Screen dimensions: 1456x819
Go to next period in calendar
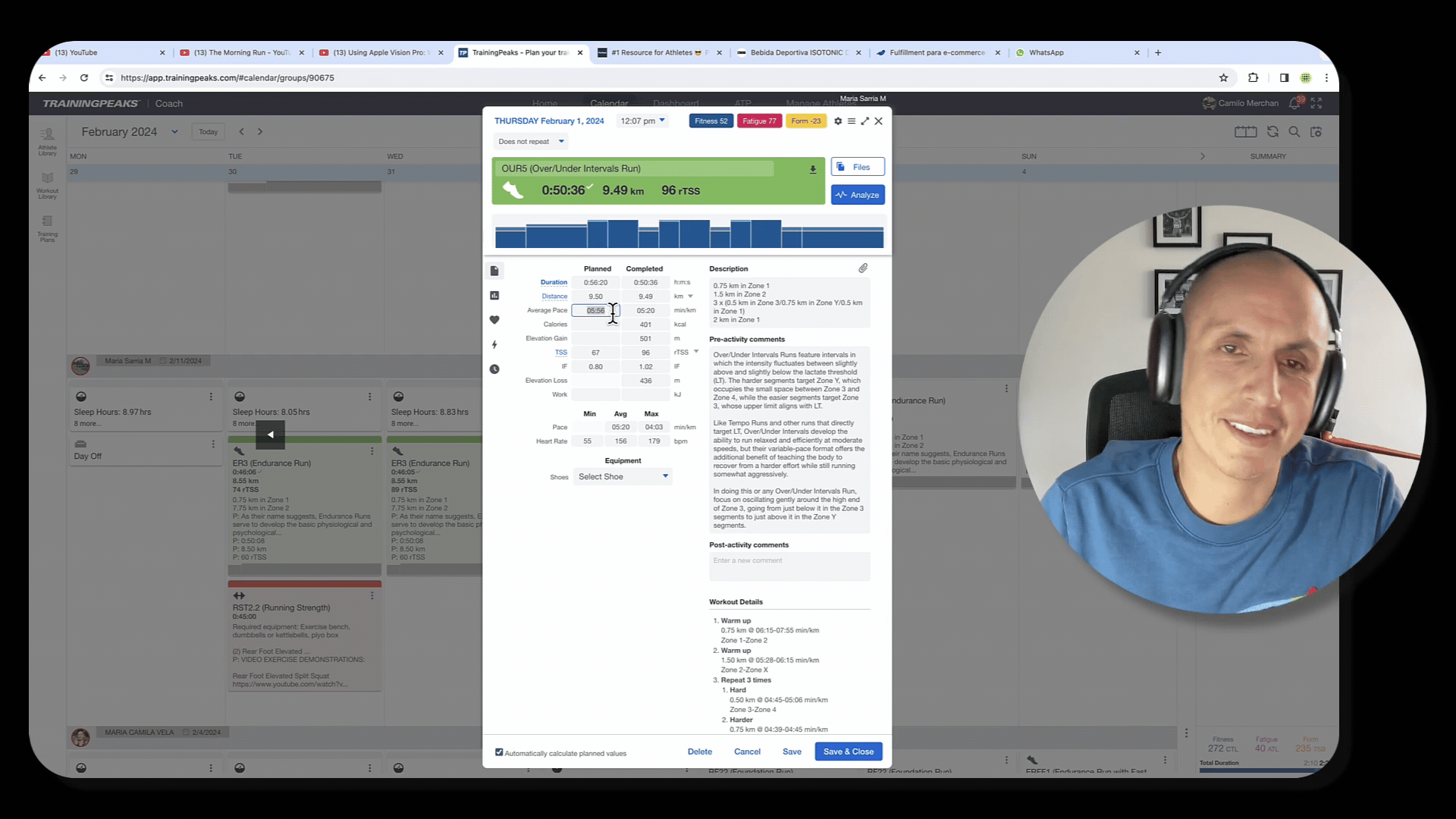click(260, 132)
